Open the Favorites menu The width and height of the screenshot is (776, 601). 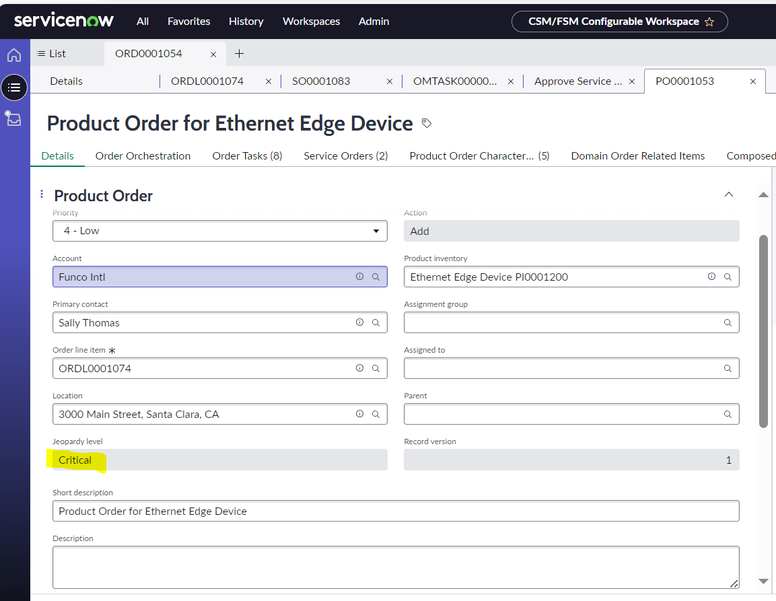click(189, 22)
